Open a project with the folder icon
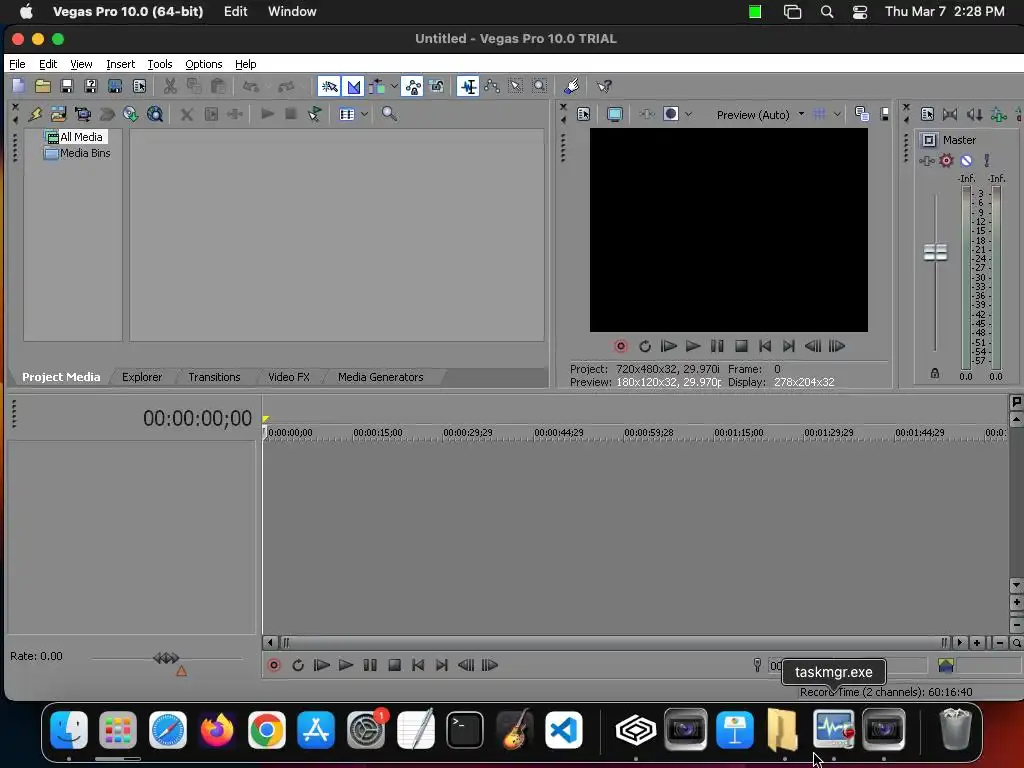Image resolution: width=1024 pixels, height=768 pixels. (x=42, y=86)
